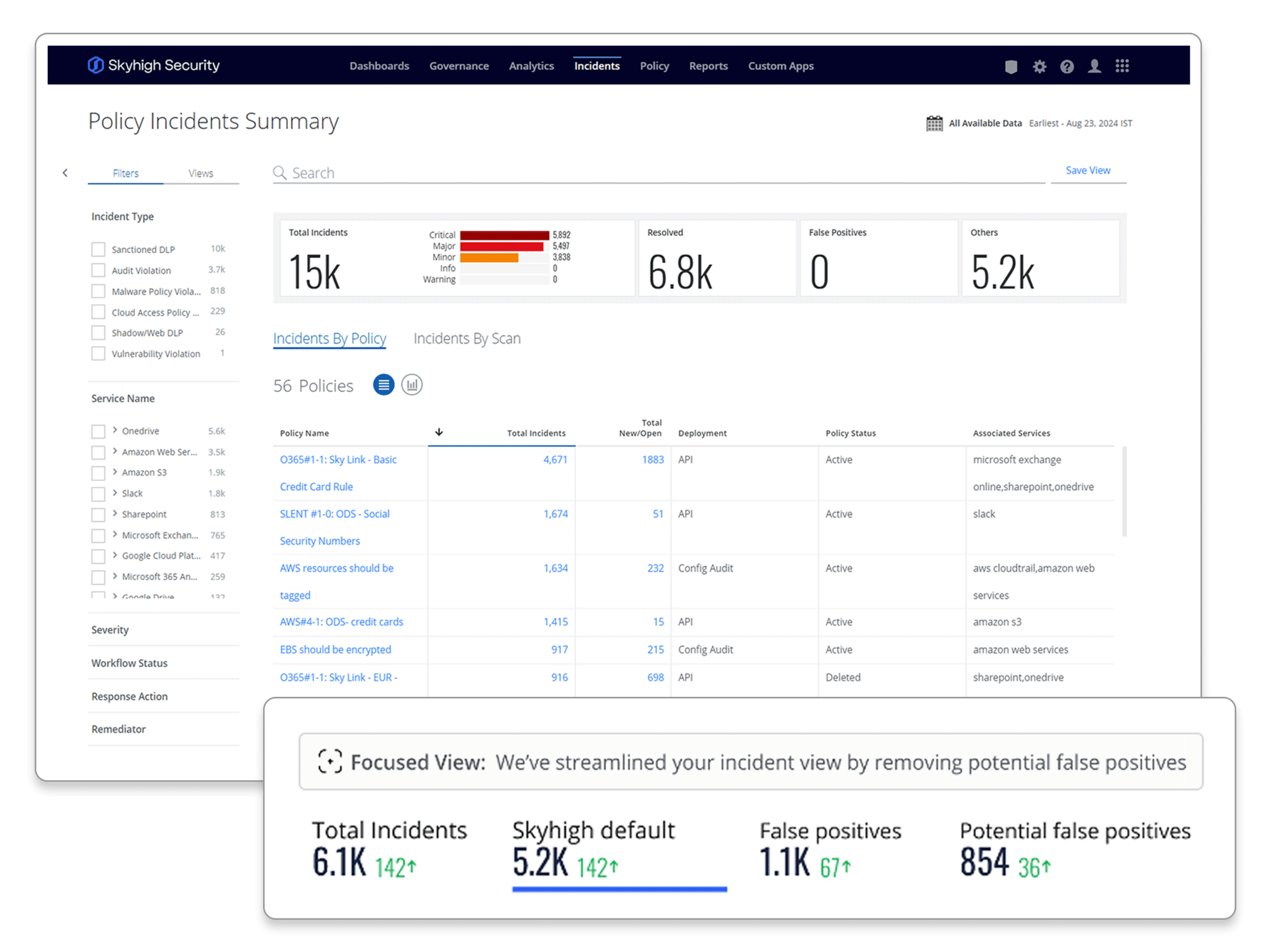Switch to the bar chart view icon
Image resolution: width=1271 pixels, height=952 pixels.
(411, 385)
